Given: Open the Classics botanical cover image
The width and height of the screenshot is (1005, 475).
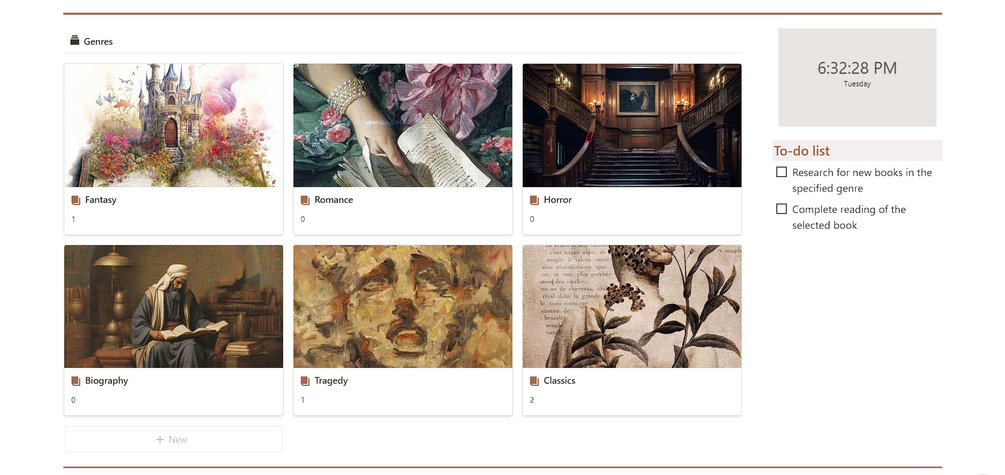Looking at the screenshot, I should (x=632, y=306).
